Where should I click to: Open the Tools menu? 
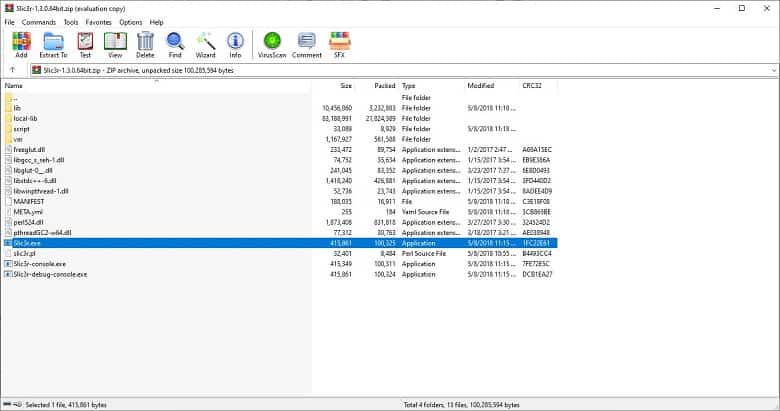coord(71,22)
